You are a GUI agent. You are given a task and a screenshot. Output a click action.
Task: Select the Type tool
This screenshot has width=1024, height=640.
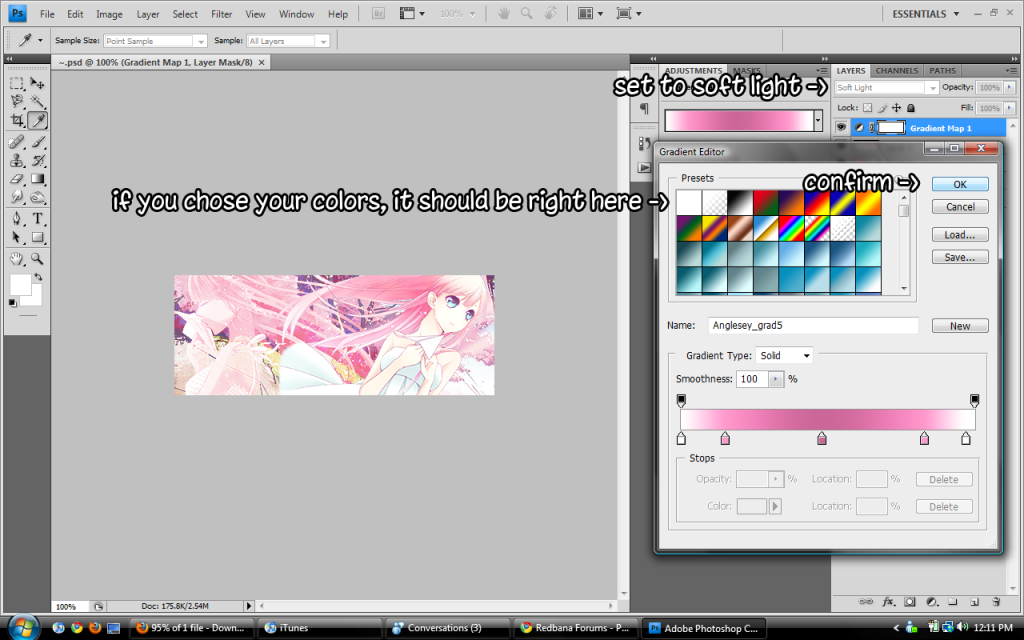(37, 218)
